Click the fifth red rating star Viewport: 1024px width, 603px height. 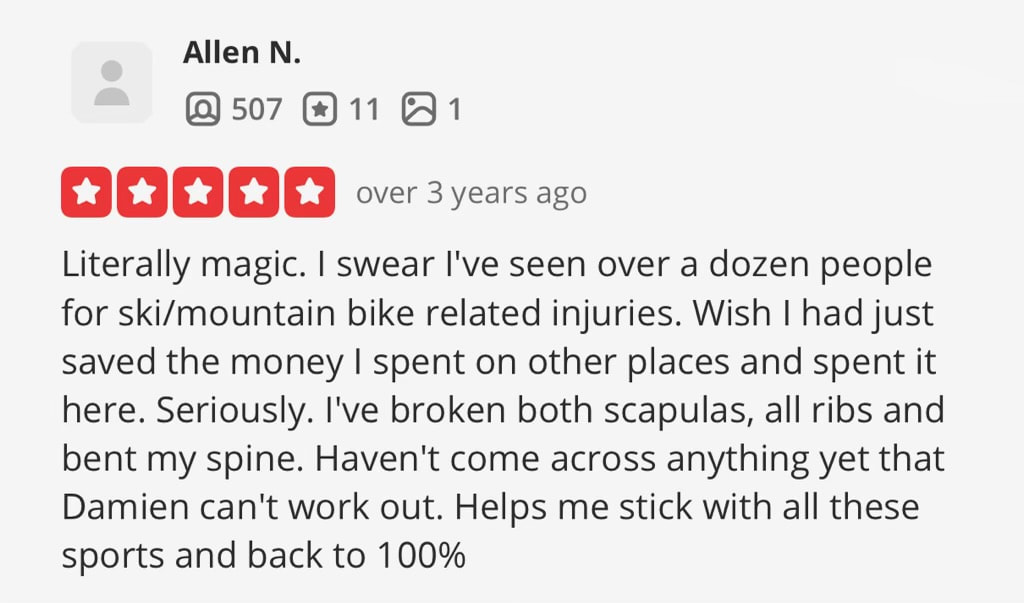click(x=310, y=192)
